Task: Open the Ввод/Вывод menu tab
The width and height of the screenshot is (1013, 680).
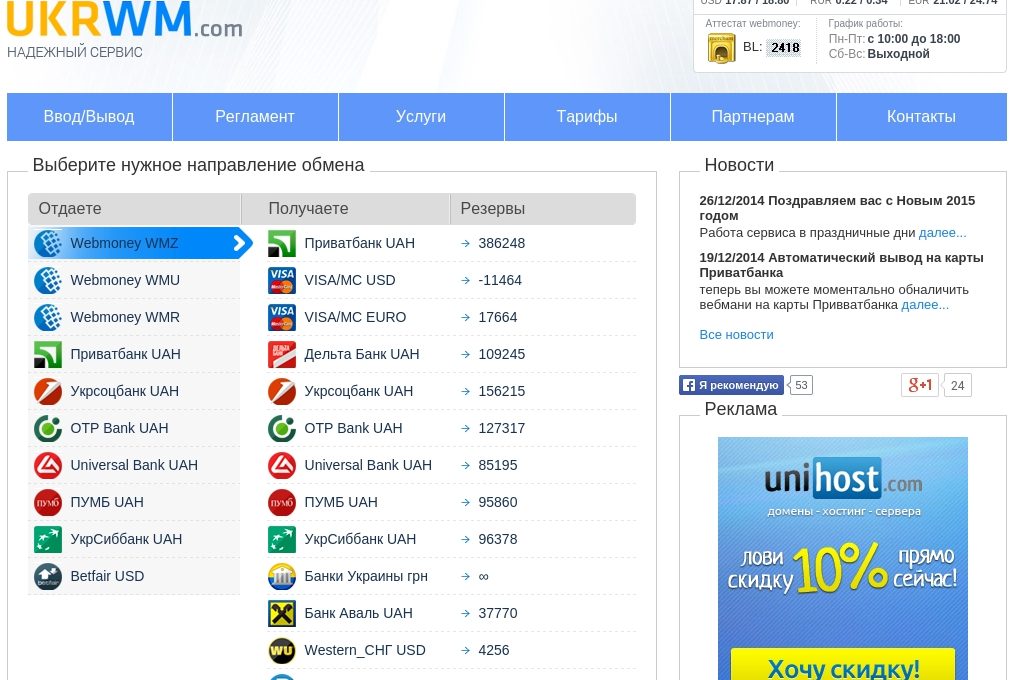Action: point(89,117)
